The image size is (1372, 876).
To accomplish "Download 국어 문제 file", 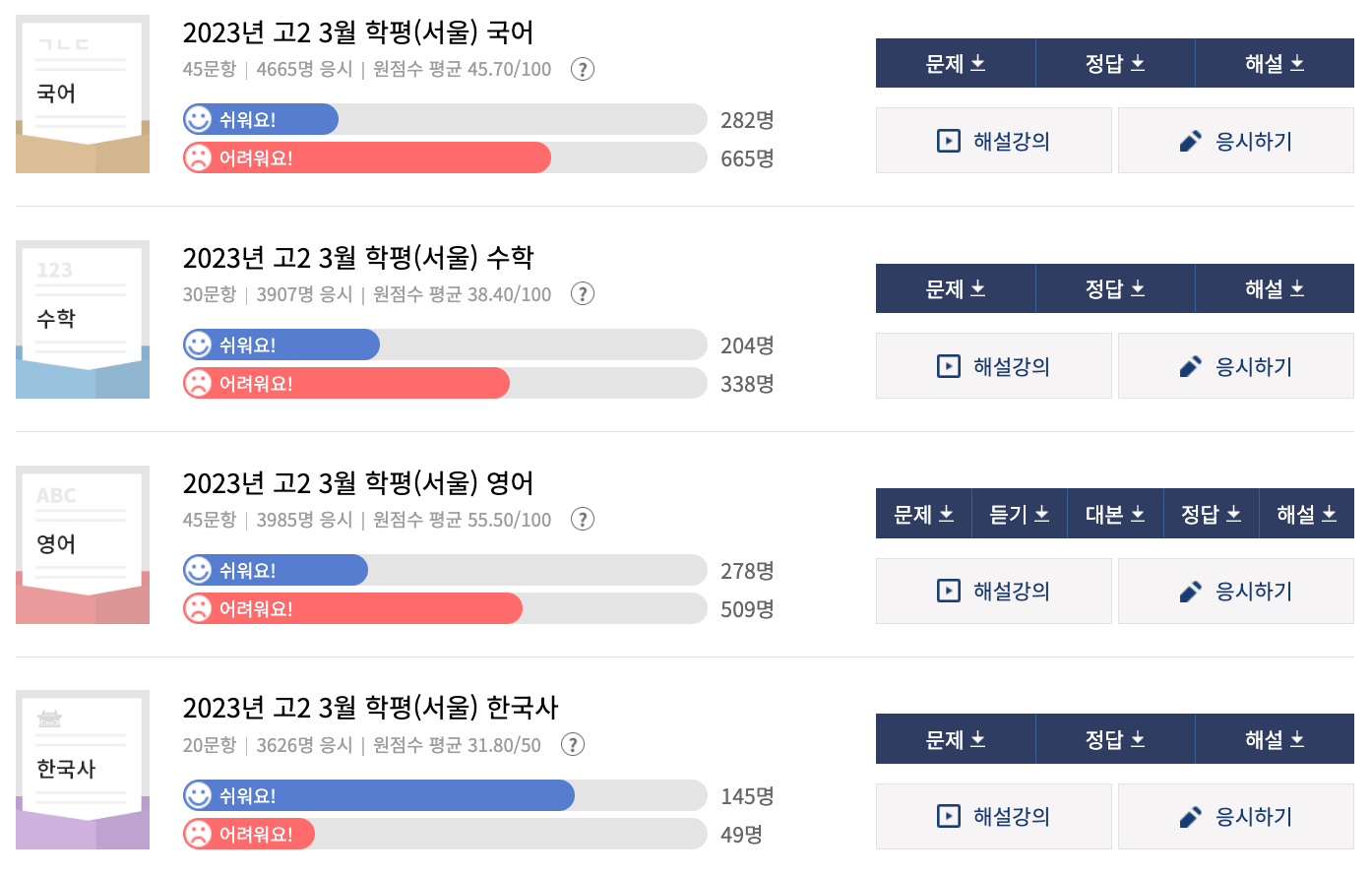I will point(956,63).
